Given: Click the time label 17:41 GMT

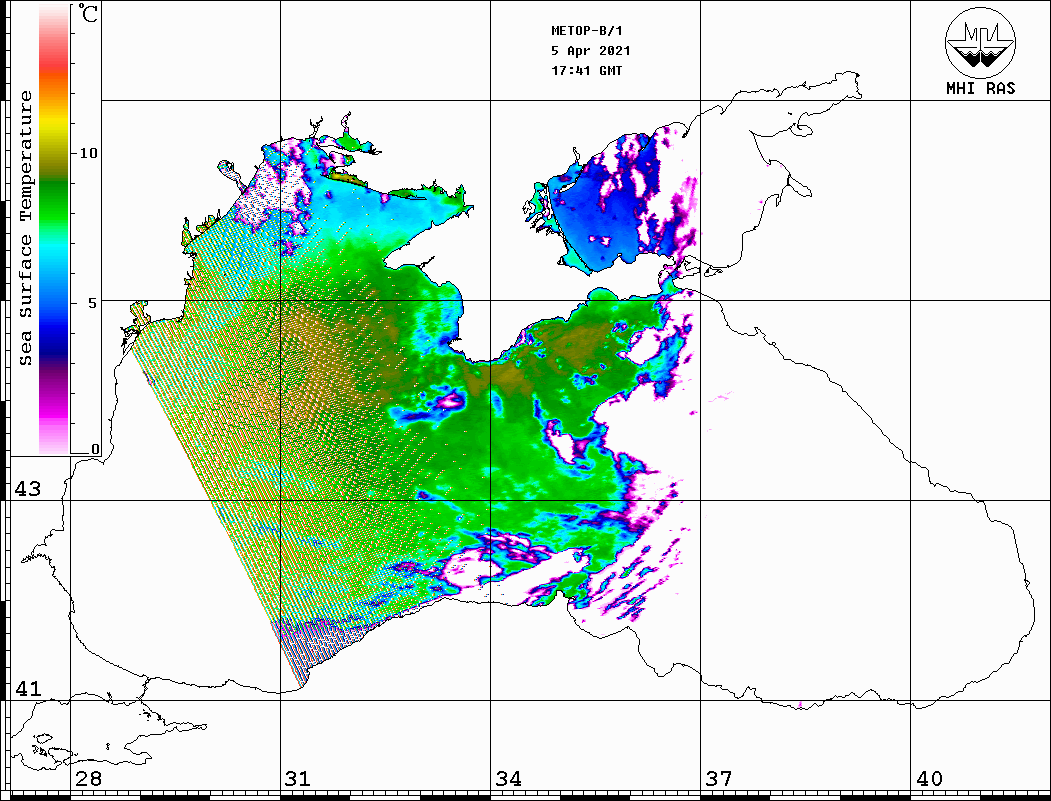Looking at the screenshot, I should (x=586, y=70).
